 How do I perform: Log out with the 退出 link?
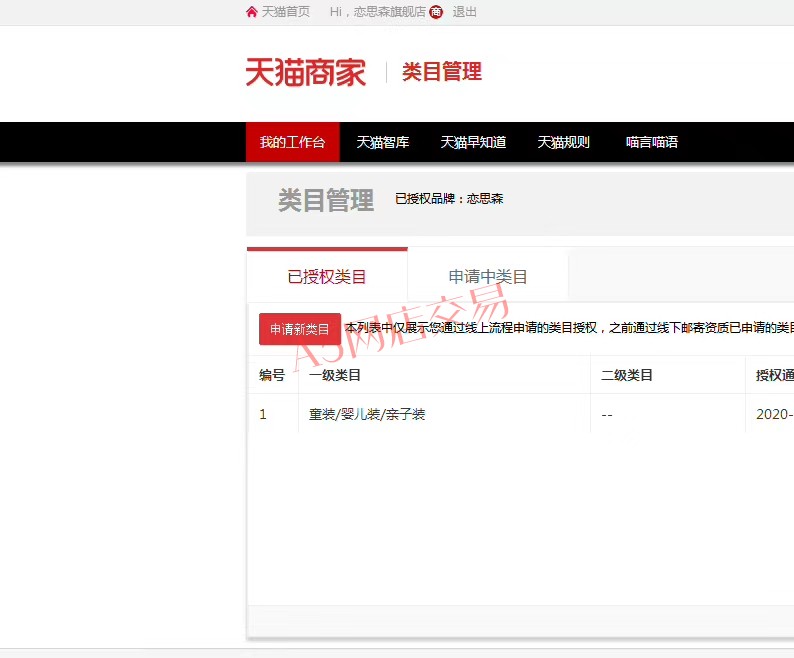[464, 12]
